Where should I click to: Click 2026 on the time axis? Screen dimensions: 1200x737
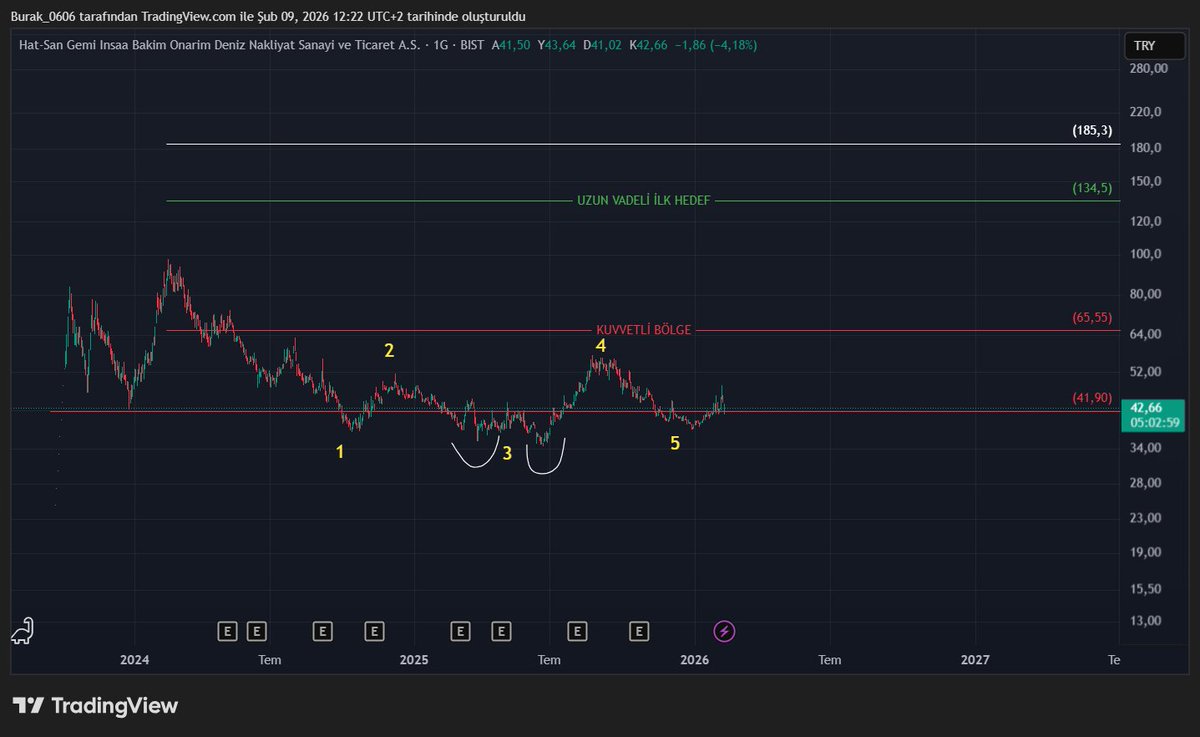[694, 660]
